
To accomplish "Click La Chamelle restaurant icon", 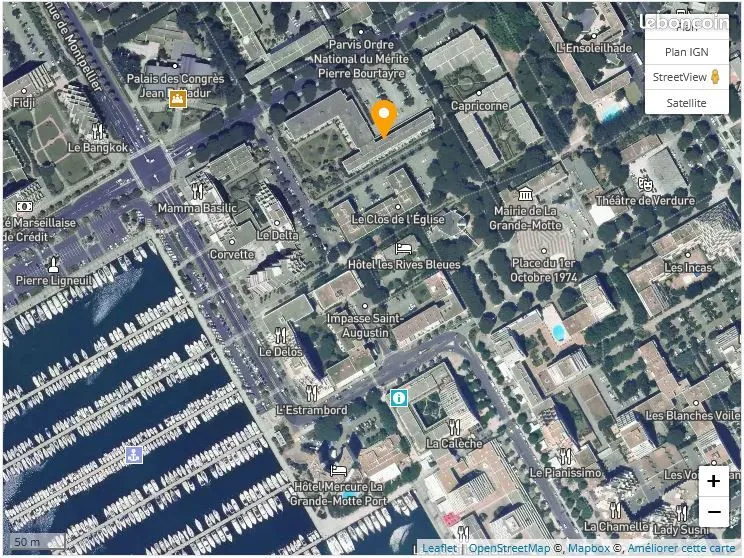I will (x=615, y=511).
